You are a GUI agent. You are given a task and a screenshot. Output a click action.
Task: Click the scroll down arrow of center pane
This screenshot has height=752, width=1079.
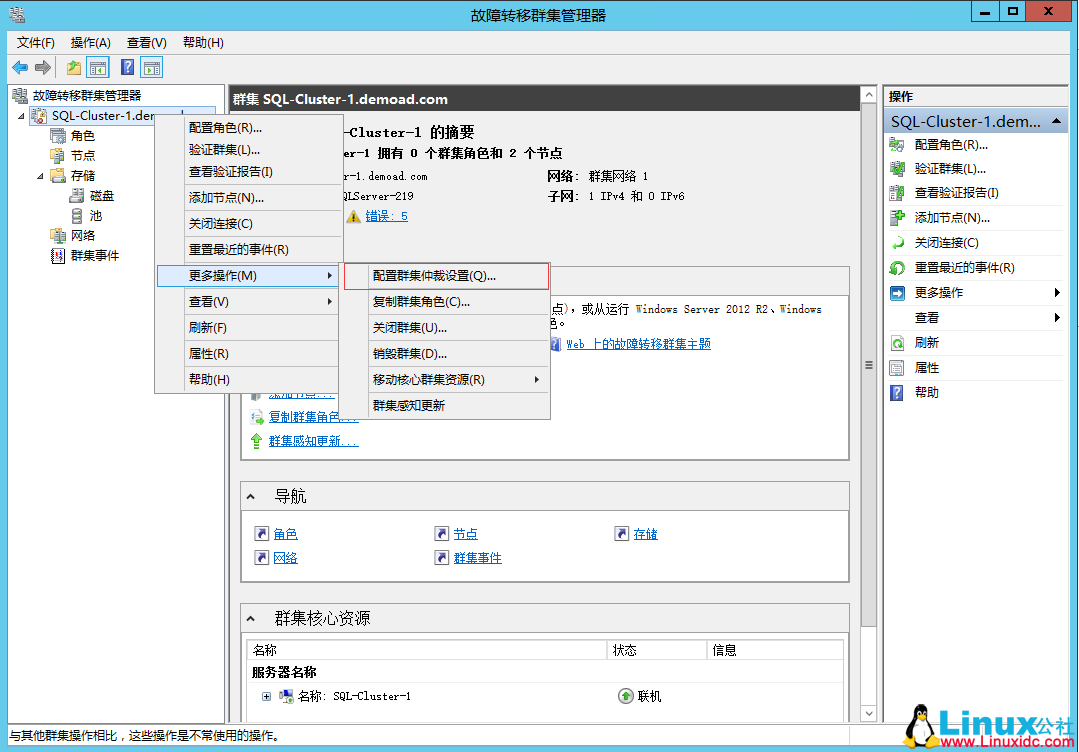[869, 713]
